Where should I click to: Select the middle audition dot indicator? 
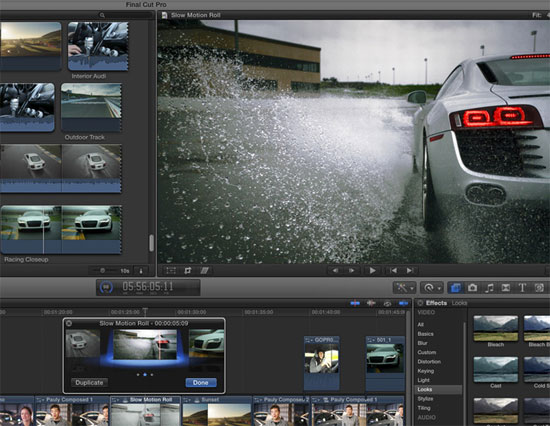tap(145, 374)
